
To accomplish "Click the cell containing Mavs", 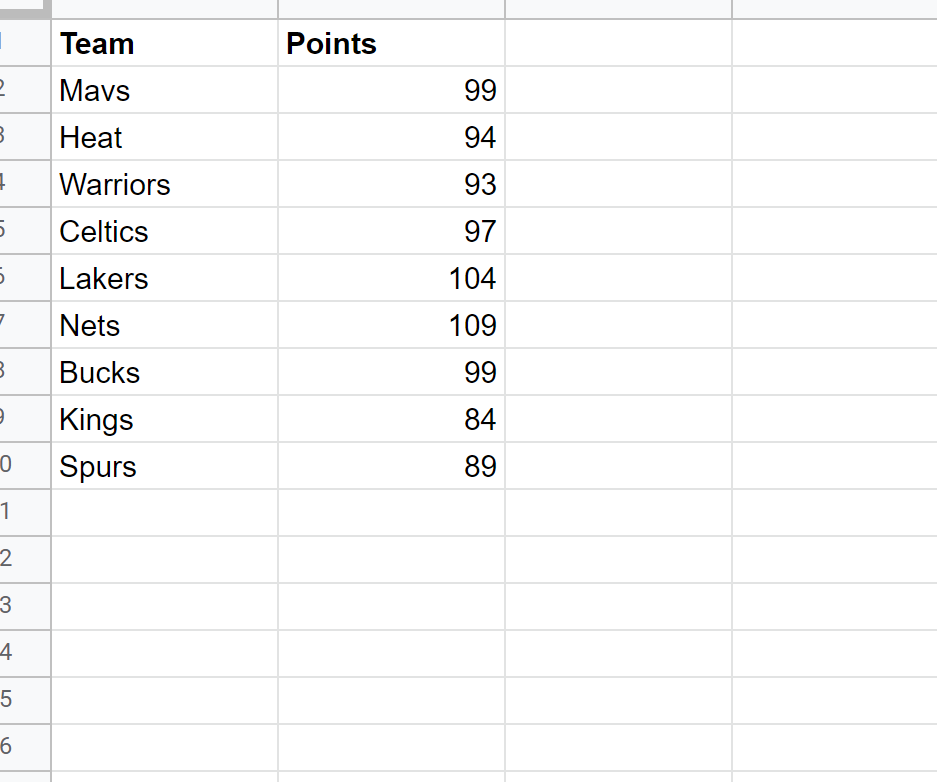I will 164,91.
